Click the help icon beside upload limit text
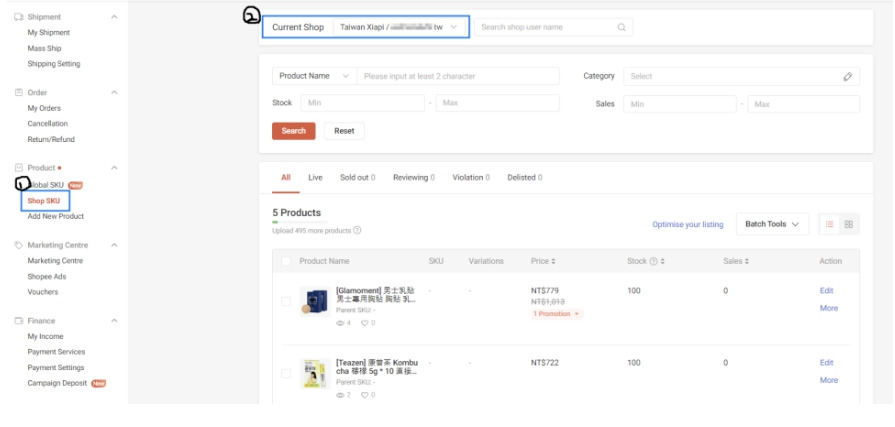Viewport: 895px width, 427px height. pos(357,231)
